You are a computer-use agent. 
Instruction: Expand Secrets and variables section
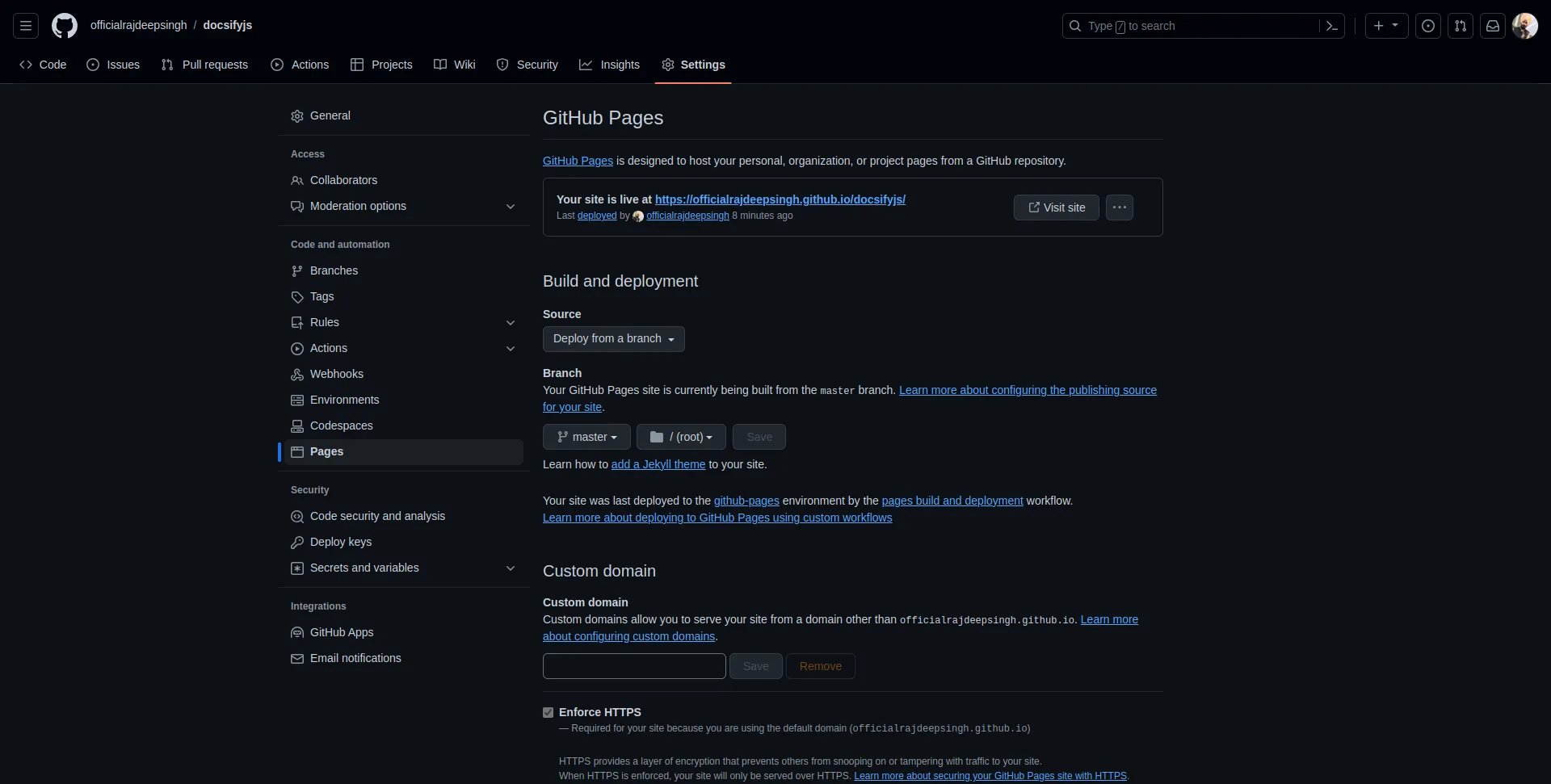click(510, 568)
